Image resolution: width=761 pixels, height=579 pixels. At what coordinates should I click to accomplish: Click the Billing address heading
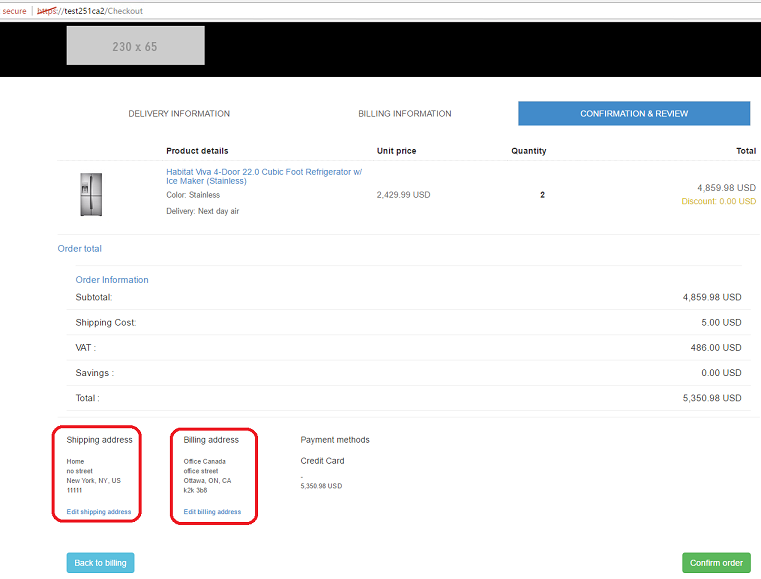(x=211, y=440)
